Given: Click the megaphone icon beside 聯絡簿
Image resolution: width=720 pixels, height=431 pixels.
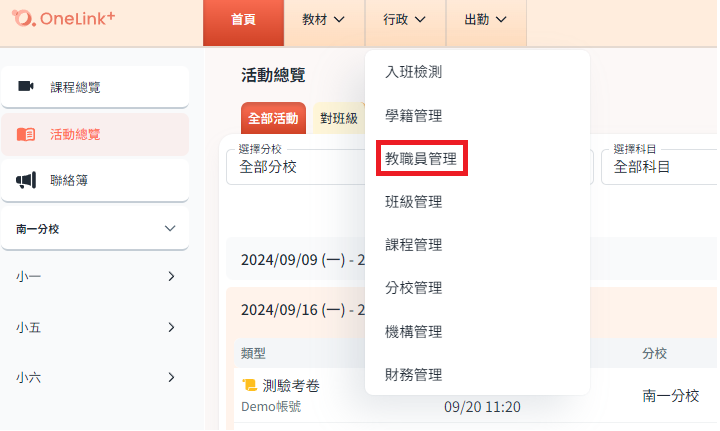Looking at the screenshot, I should pyautogui.click(x=26, y=180).
